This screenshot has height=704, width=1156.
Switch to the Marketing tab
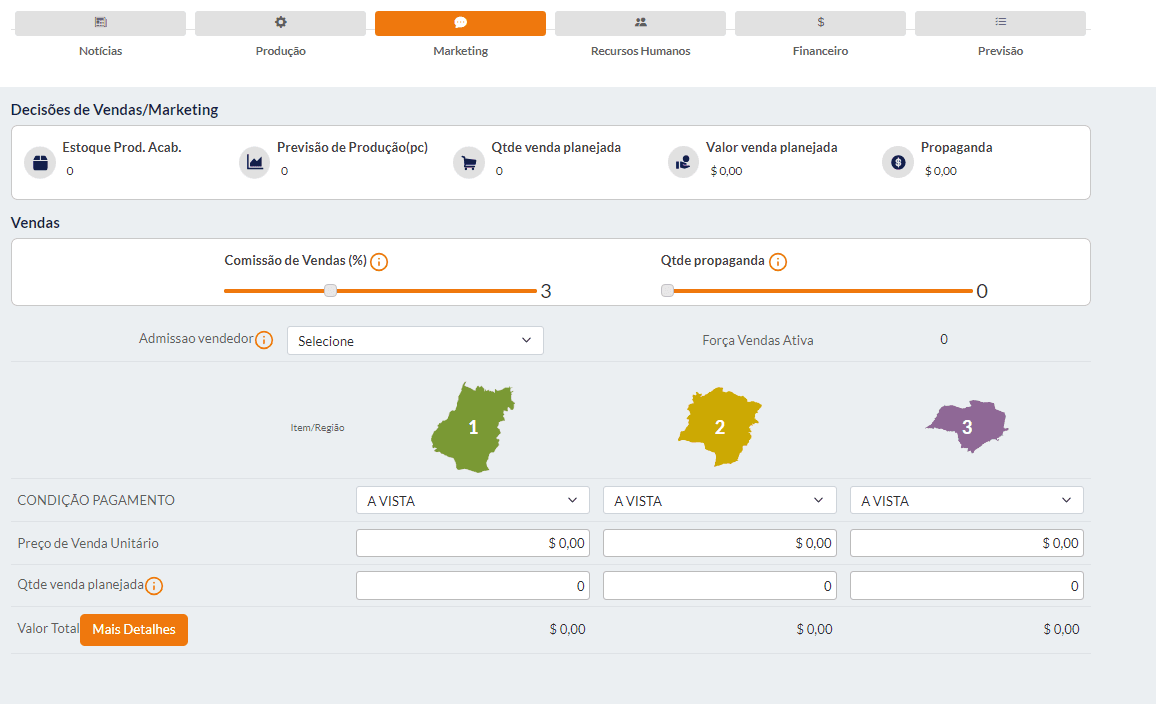coord(460,23)
